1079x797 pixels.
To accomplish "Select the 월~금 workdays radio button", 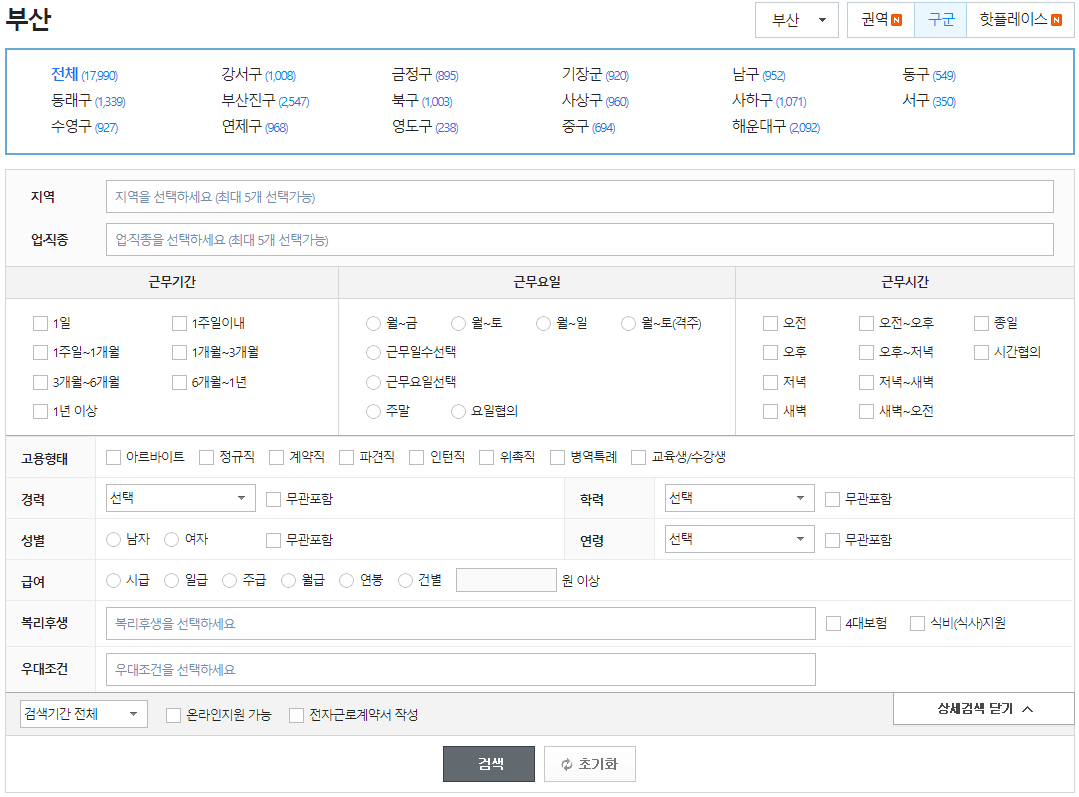I will [372, 323].
